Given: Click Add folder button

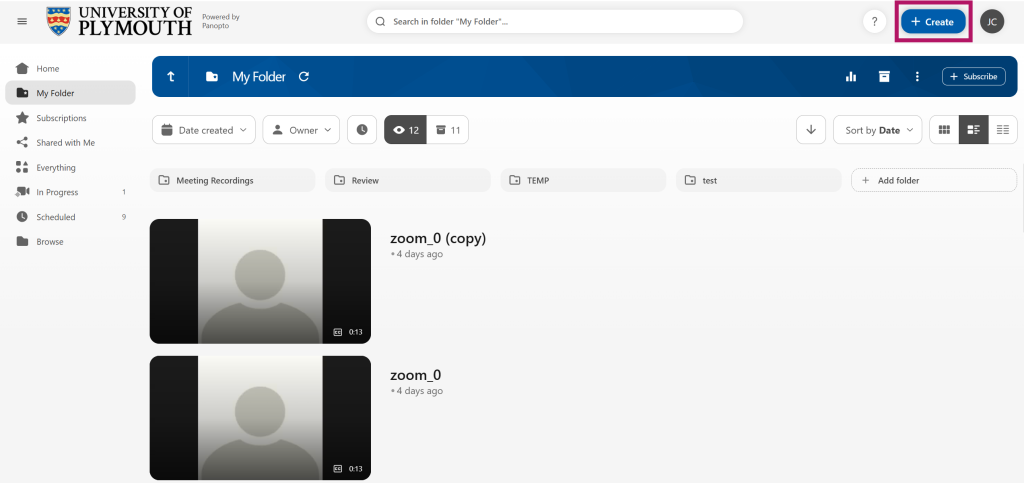Looking at the screenshot, I should coord(934,180).
